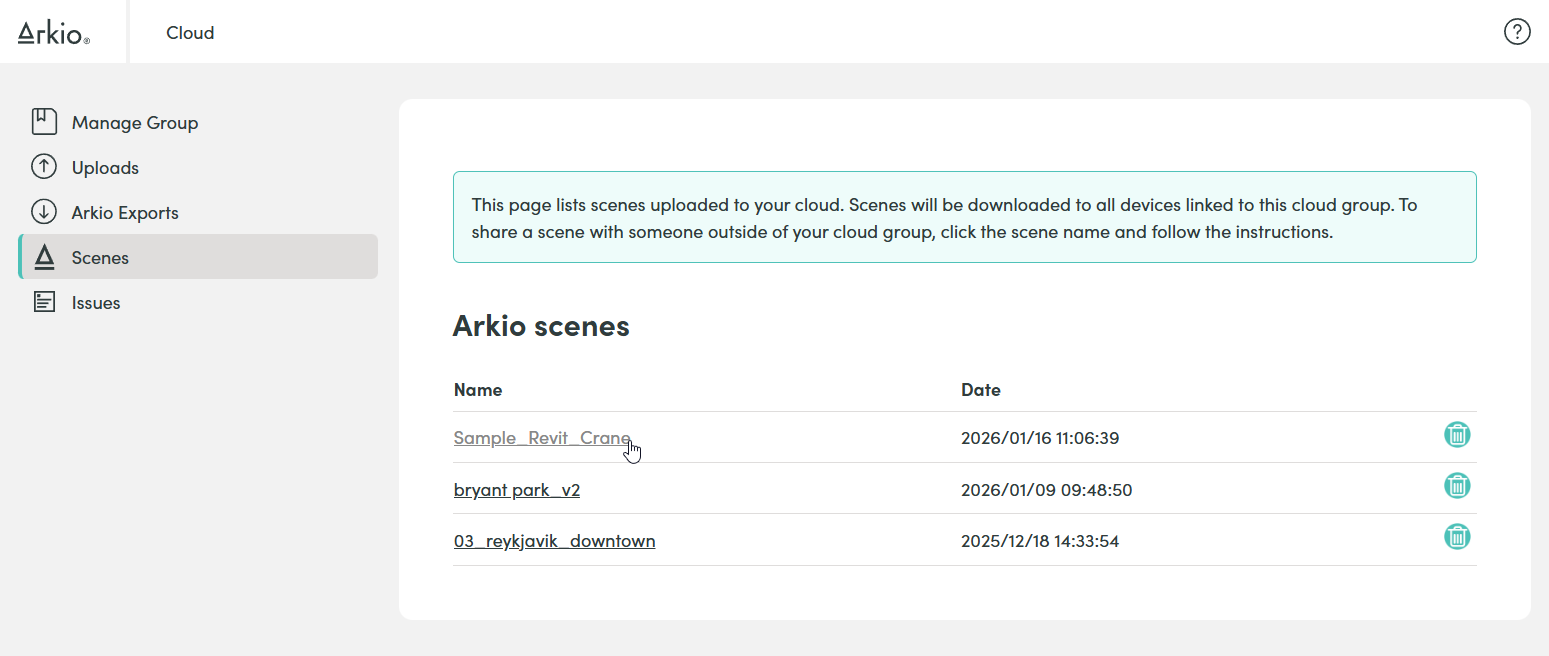This screenshot has width=1549, height=656.
Task: Open the bryant park_v2 scene link
Action: coord(517,490)
